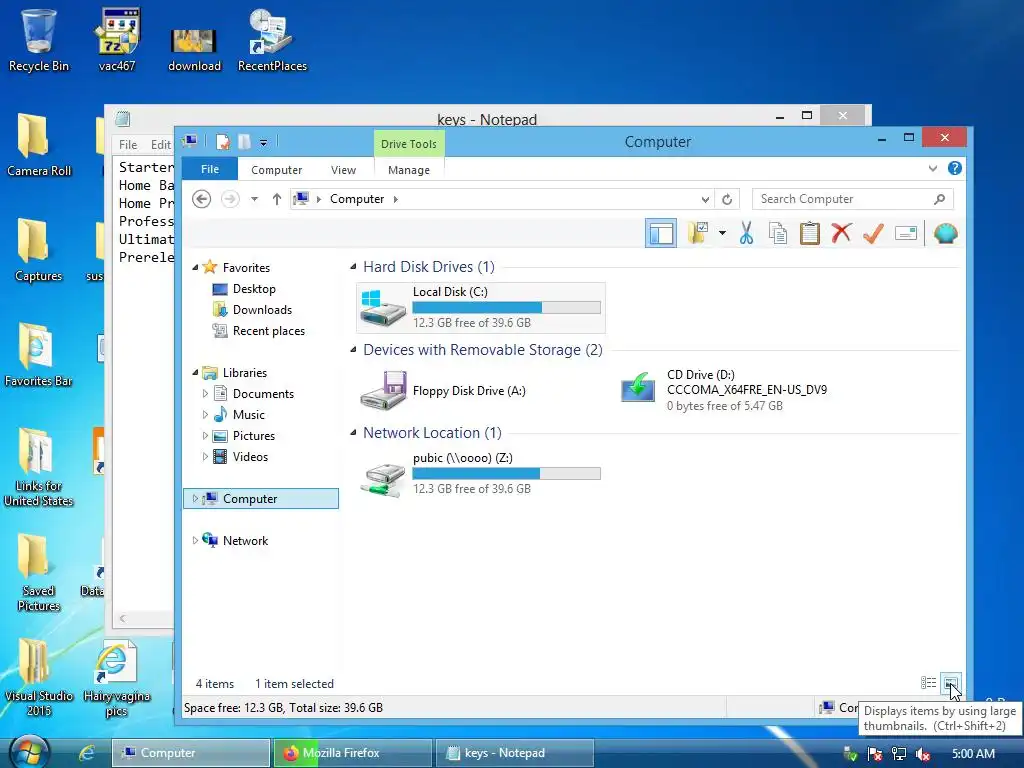Select Network in navigation pane

pos(245,541)
